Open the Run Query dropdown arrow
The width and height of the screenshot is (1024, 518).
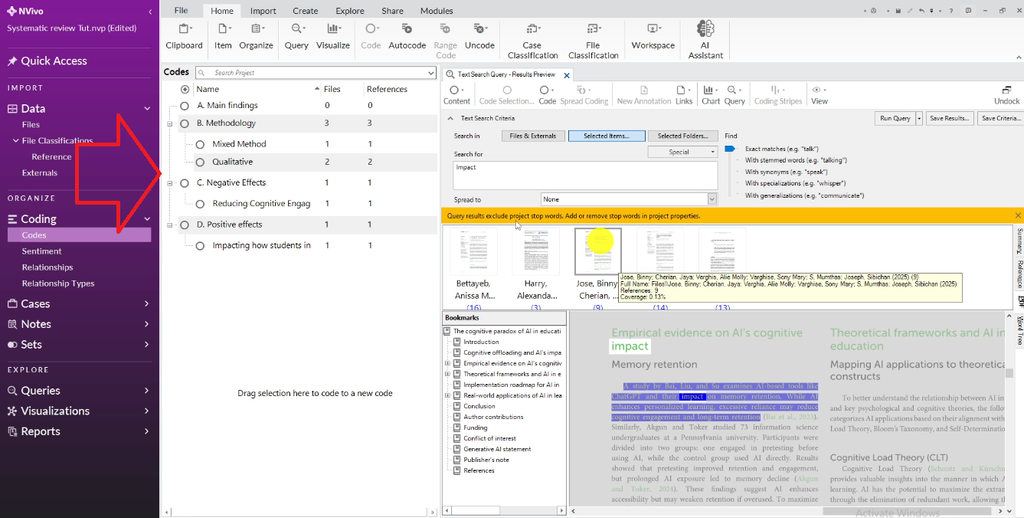tap(919, 118)
